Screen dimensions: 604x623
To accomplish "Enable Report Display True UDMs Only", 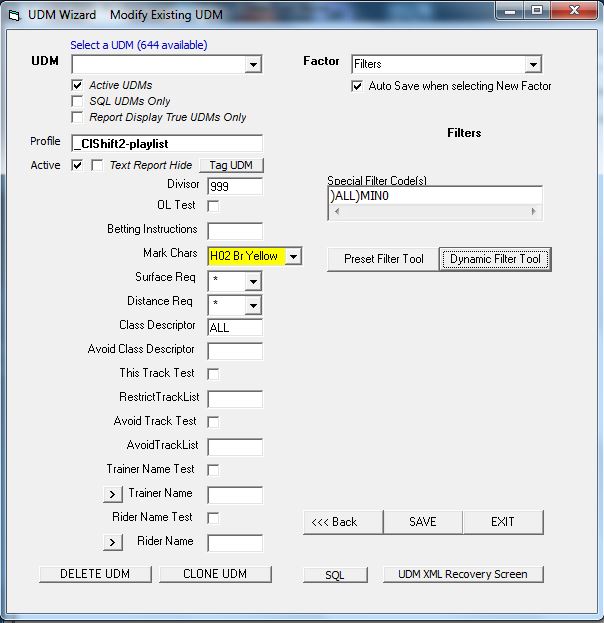I will [x=77, y=117].
